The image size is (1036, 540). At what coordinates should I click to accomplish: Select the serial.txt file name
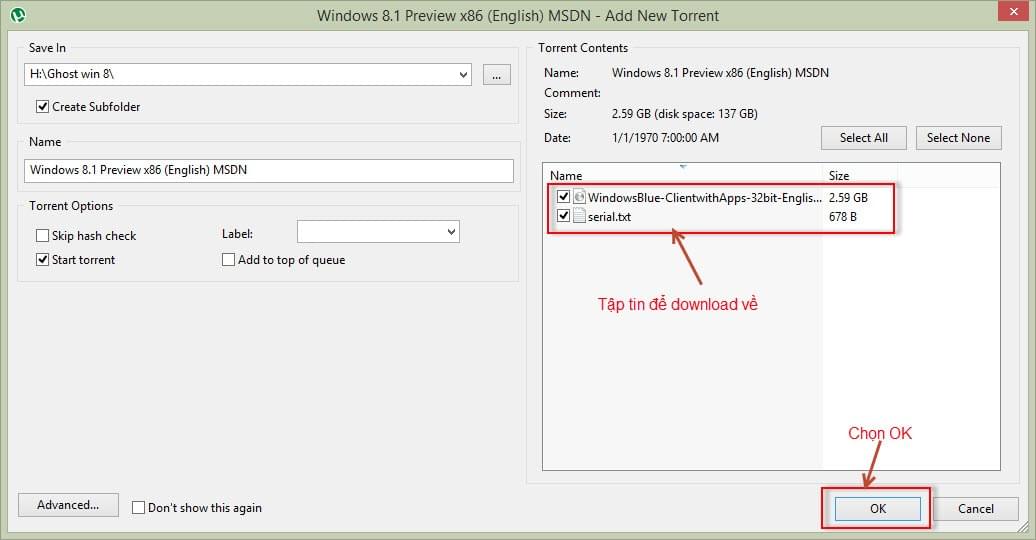click(609, 217)
